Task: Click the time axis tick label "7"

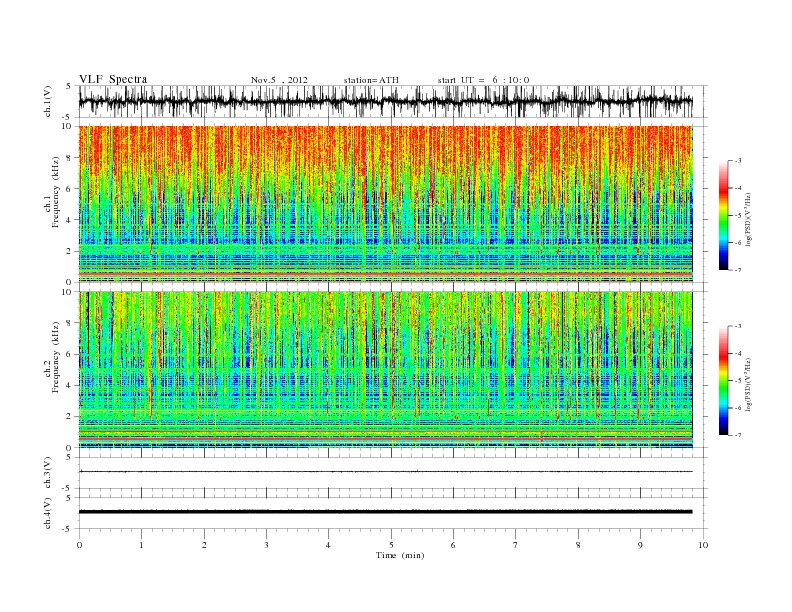Action: coord(516,545)
